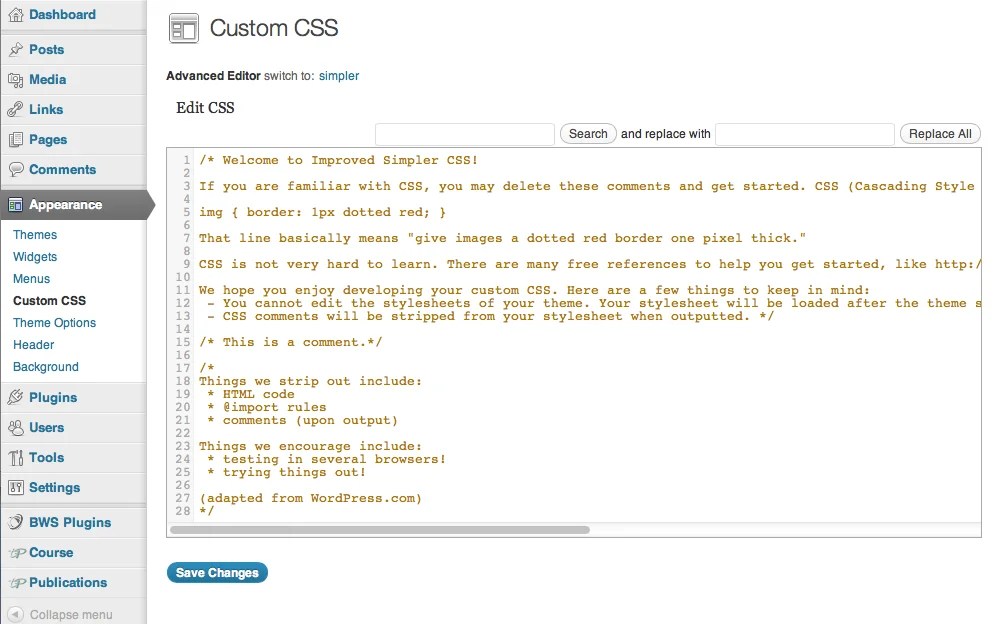The height and width of the screenshot is (624, 996).
Task: Click the Users icon
Action: 17,428
